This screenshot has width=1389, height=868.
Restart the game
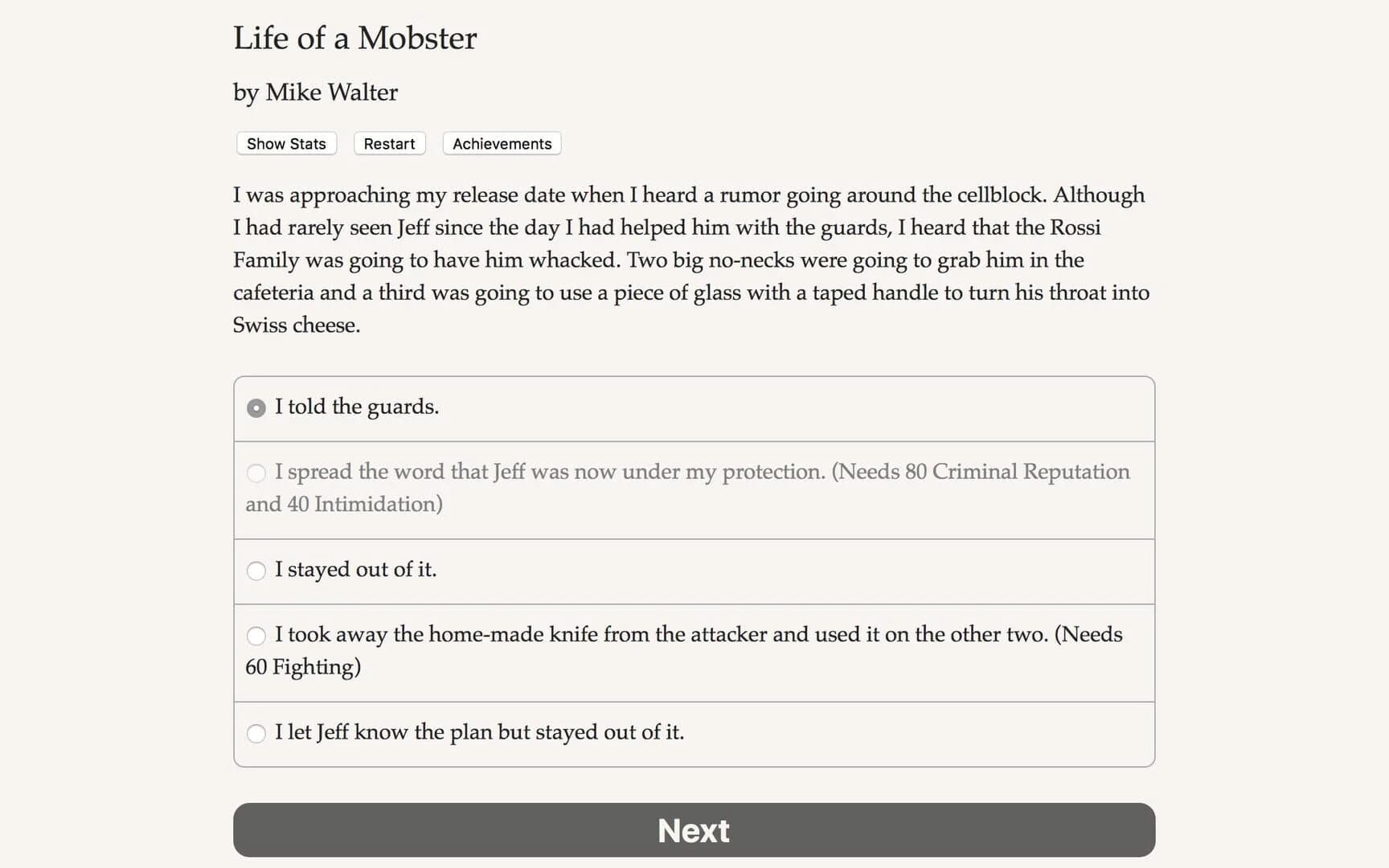click(389, 143)
